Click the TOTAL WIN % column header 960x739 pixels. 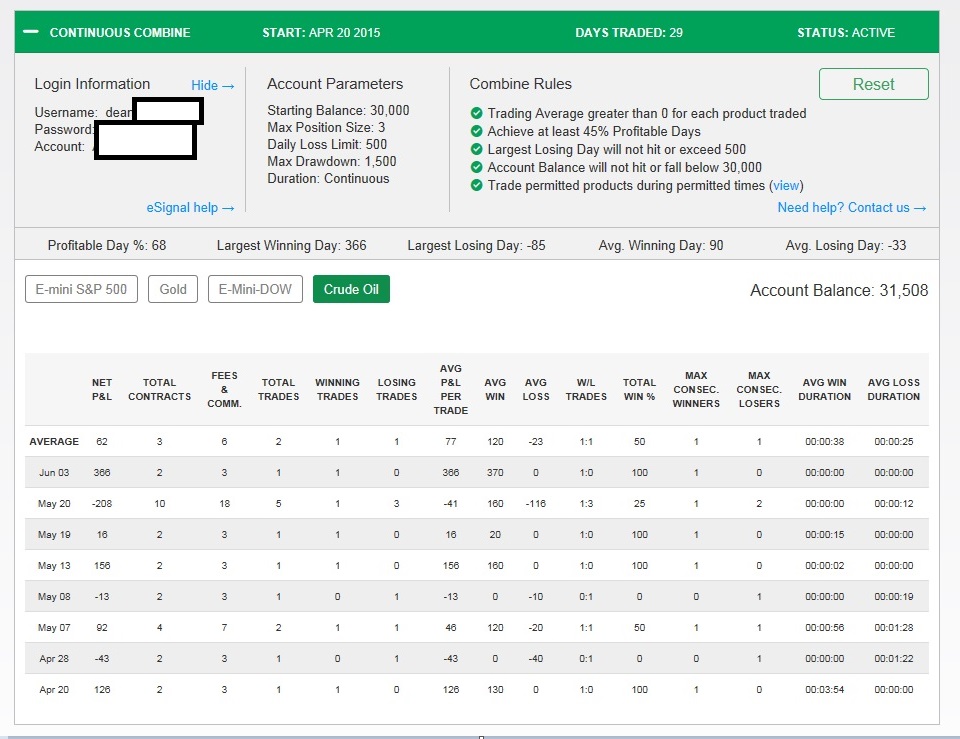639,389
